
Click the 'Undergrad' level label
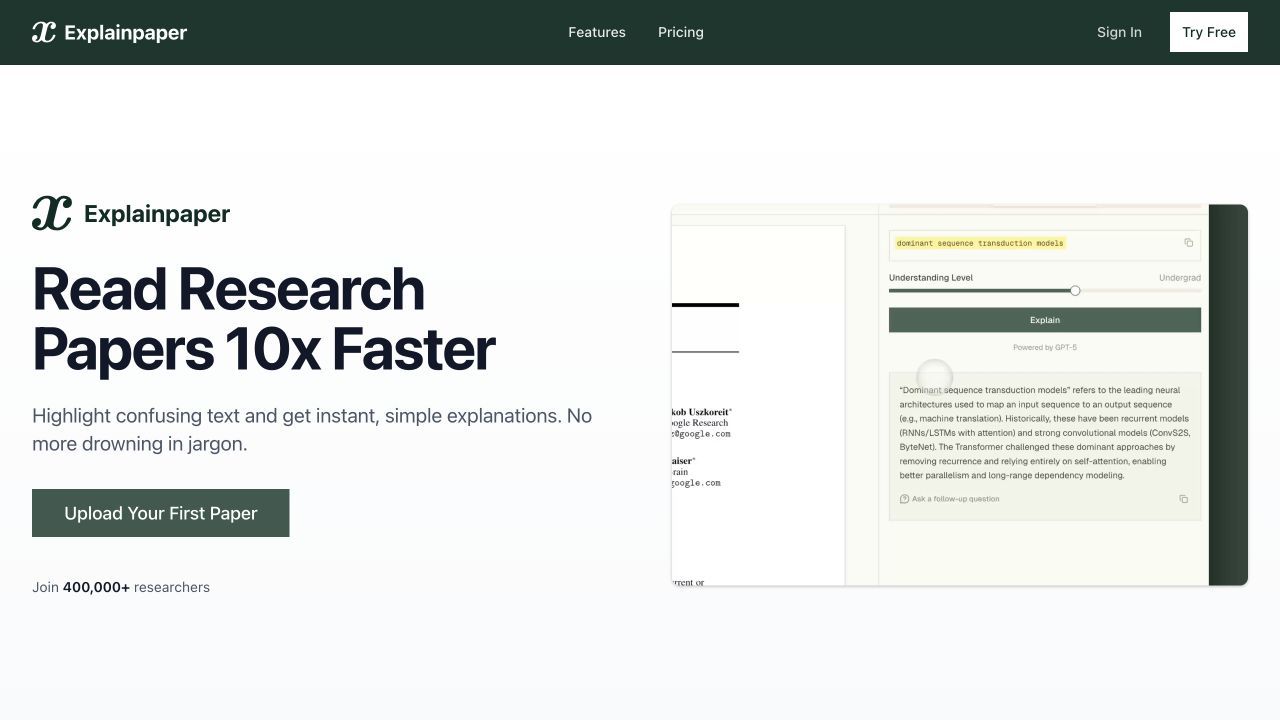tap(1180, 278)
